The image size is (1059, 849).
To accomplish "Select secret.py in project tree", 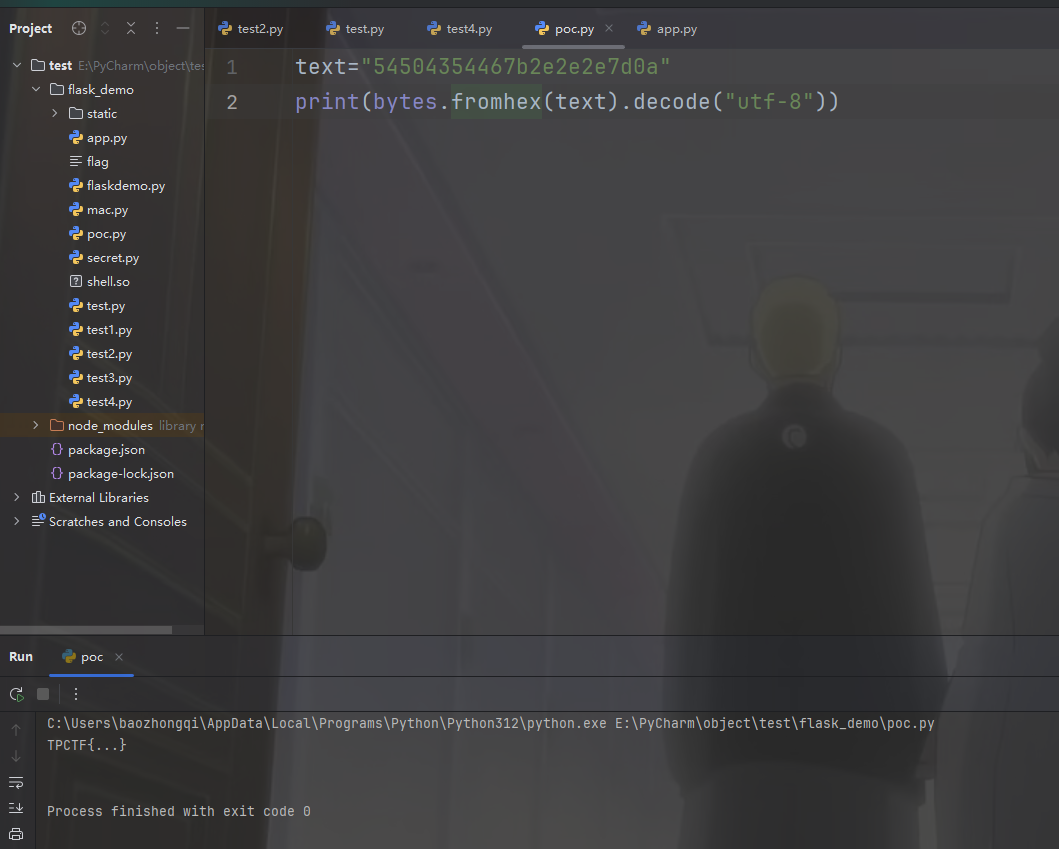I will (x=113, y=258).
